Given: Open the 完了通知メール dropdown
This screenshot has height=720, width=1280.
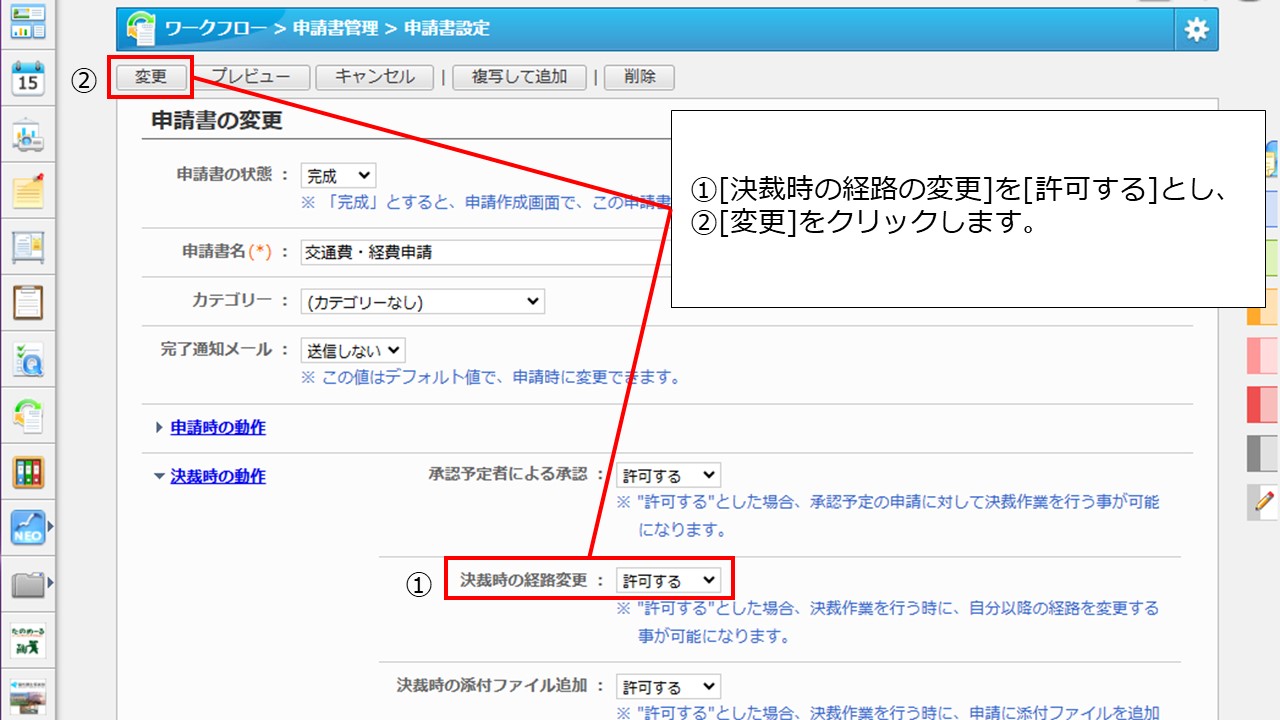Looking at the screenshot, I should [353, 350].
